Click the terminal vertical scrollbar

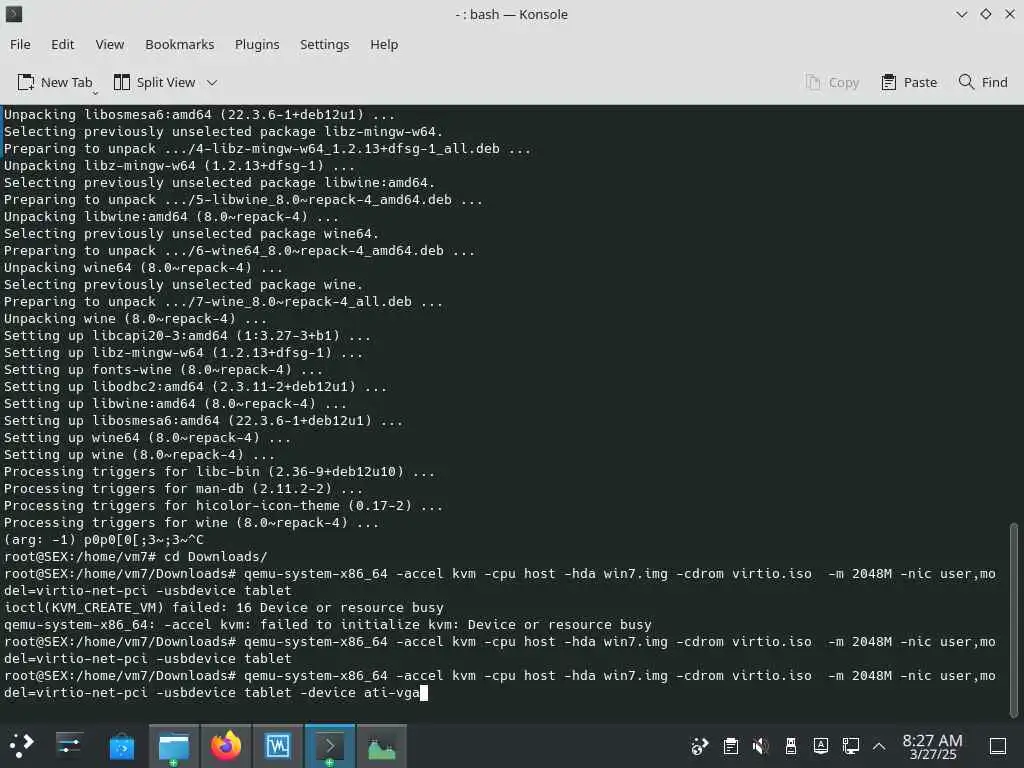tap(1014, 619)
